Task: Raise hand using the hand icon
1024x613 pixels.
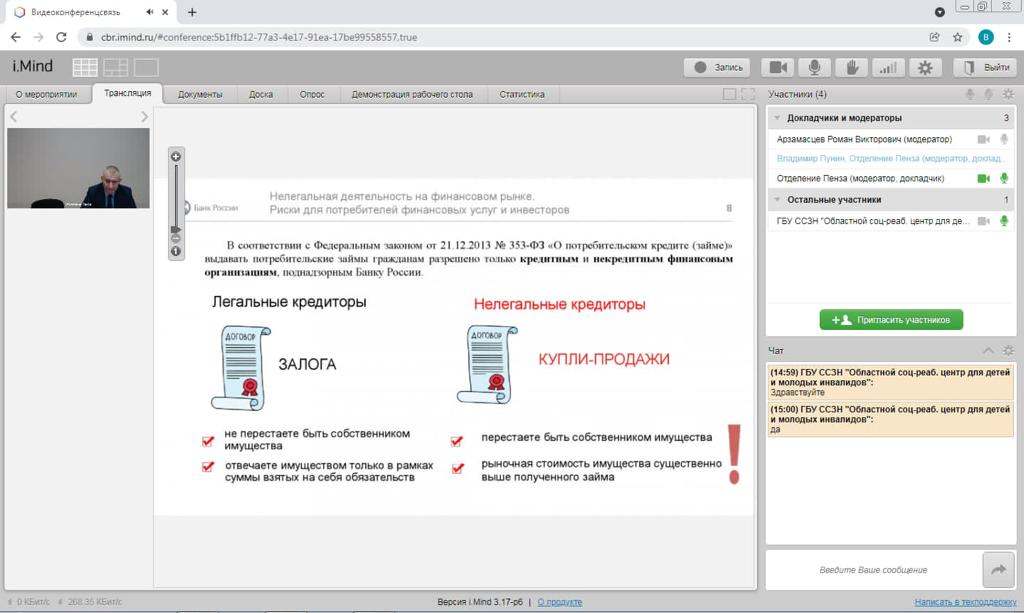Action: (851, 67)
